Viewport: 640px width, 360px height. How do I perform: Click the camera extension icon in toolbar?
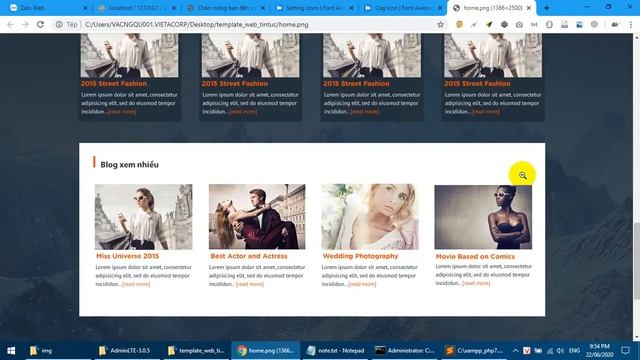(x=519, y=24)
